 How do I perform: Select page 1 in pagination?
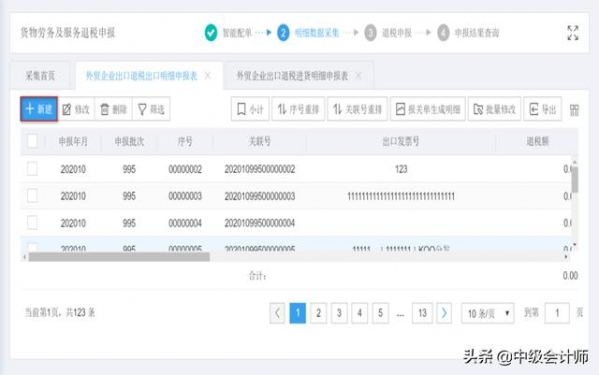[x=298, y=313]
